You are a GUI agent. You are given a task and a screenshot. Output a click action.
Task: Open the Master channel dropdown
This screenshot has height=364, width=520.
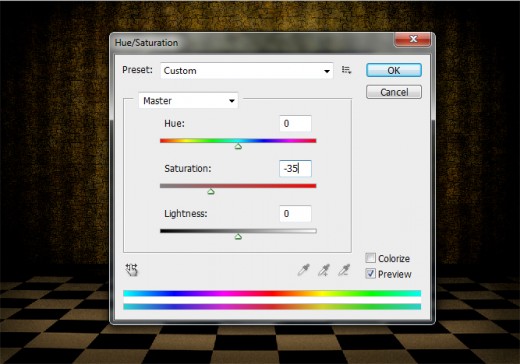[x=188, y=101]
